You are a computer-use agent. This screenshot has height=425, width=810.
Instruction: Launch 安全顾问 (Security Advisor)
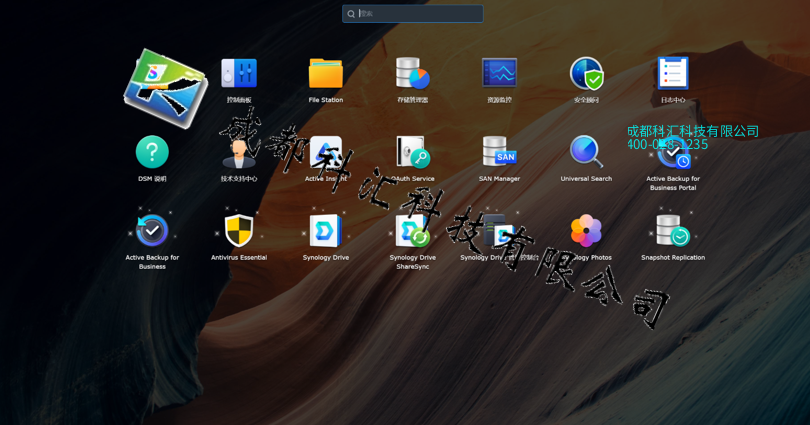click(586, 73)
